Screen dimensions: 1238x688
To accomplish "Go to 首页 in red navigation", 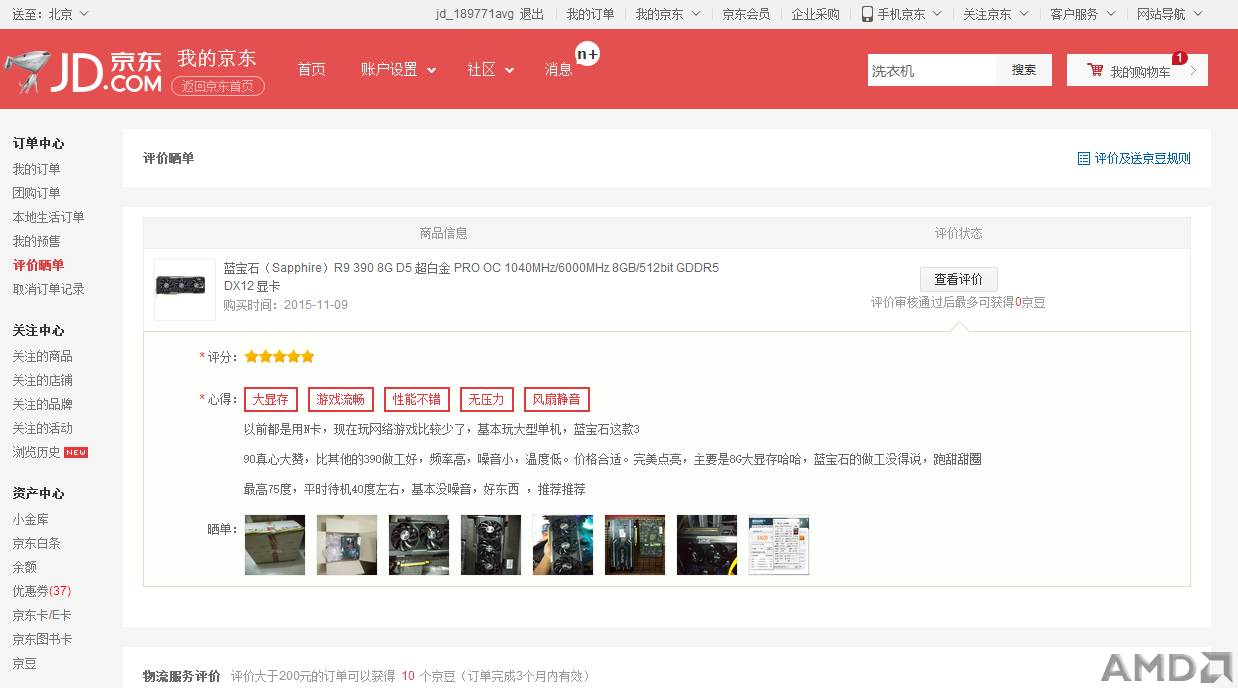I will [312, 70].
